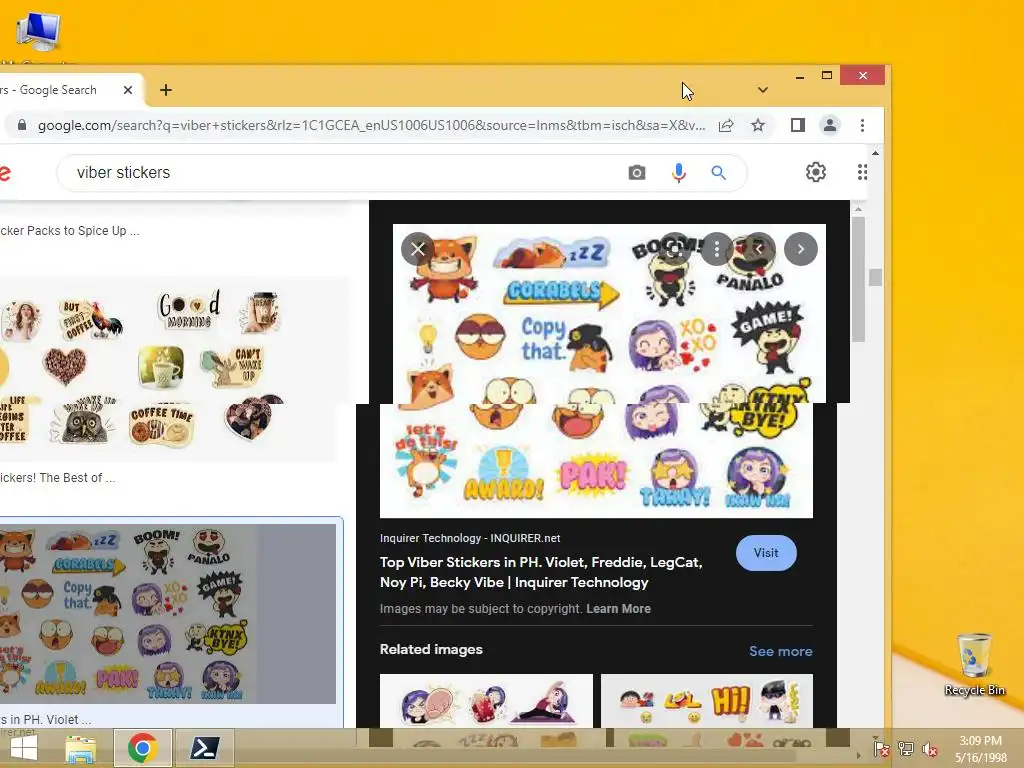
Task: Open the clock showing 3:09 PM
Action: pos(980,749)
